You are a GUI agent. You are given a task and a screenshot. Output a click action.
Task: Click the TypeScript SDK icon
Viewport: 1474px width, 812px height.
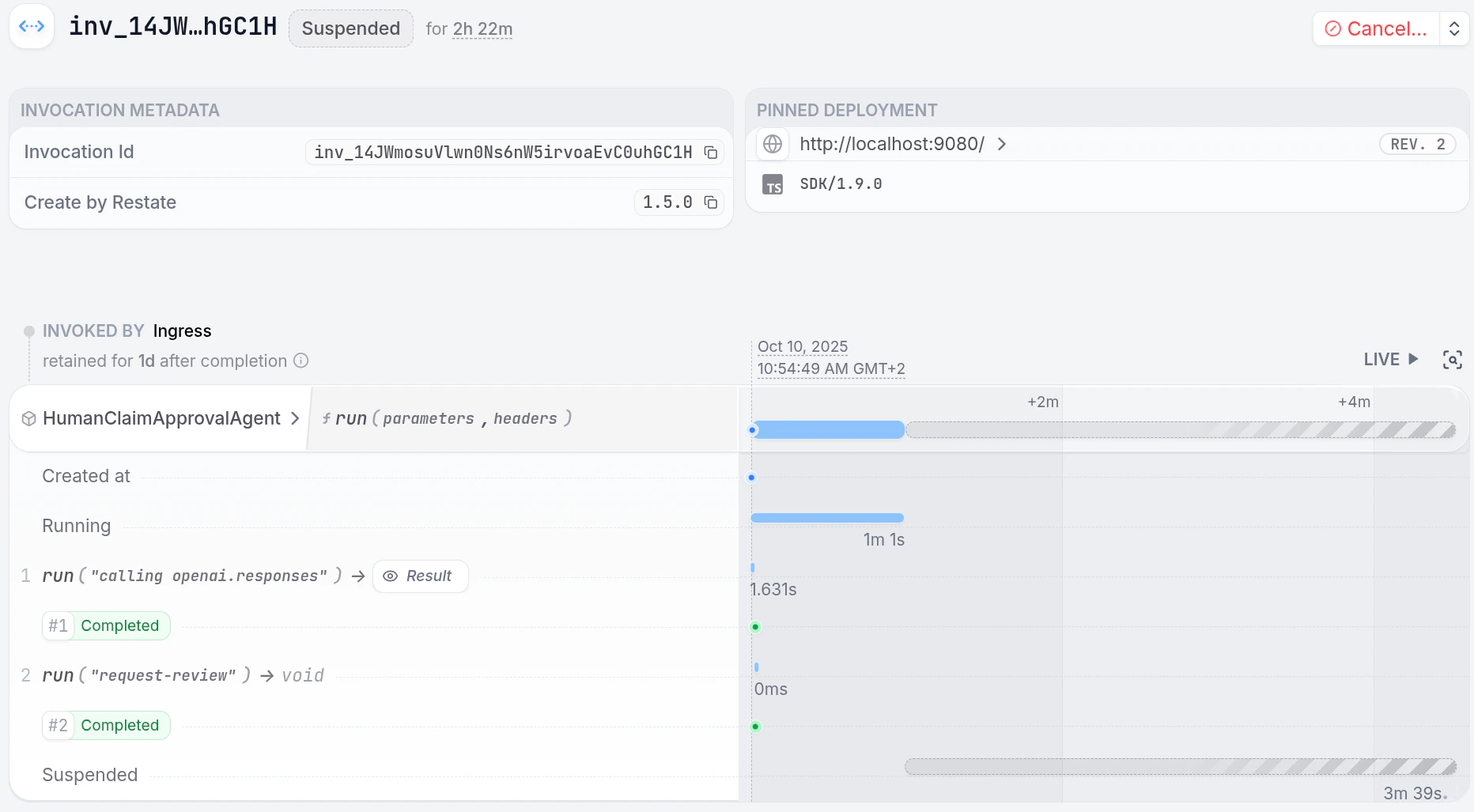773,184
